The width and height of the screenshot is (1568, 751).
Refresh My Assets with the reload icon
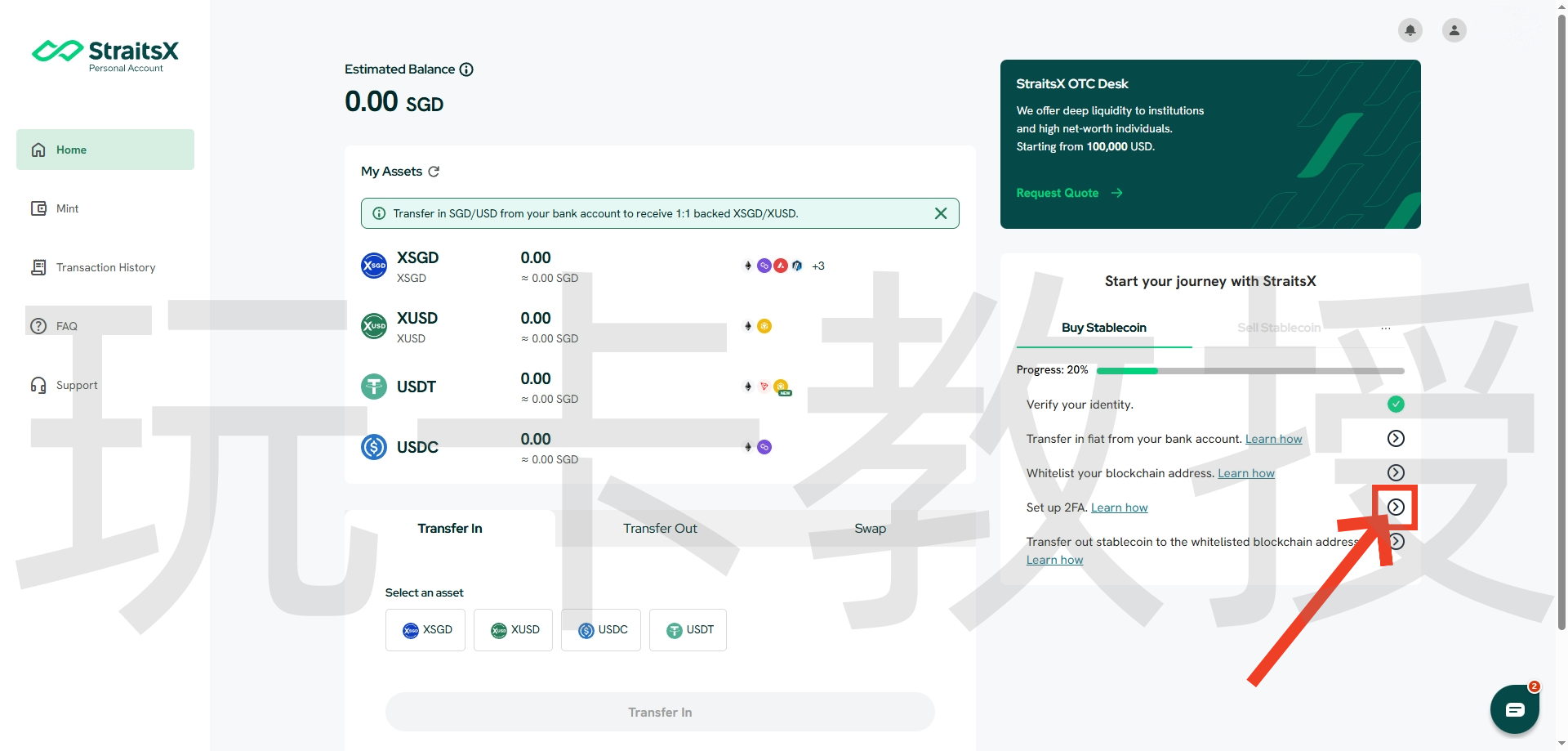point(434,172)
